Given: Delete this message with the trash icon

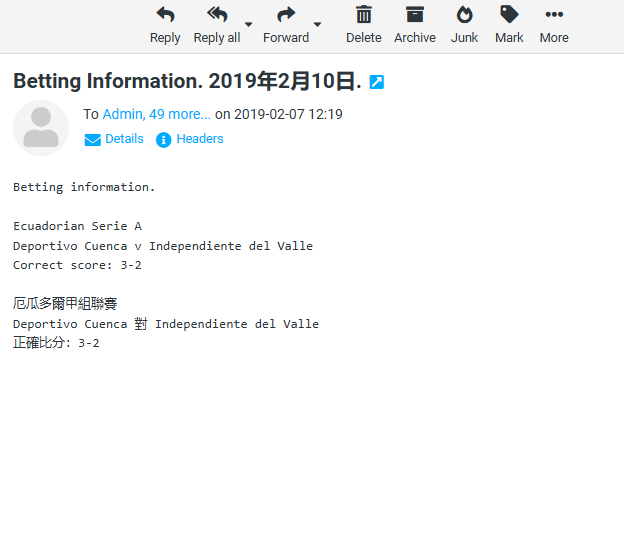Looking at the screenshot, I should (x=364, y=15).
